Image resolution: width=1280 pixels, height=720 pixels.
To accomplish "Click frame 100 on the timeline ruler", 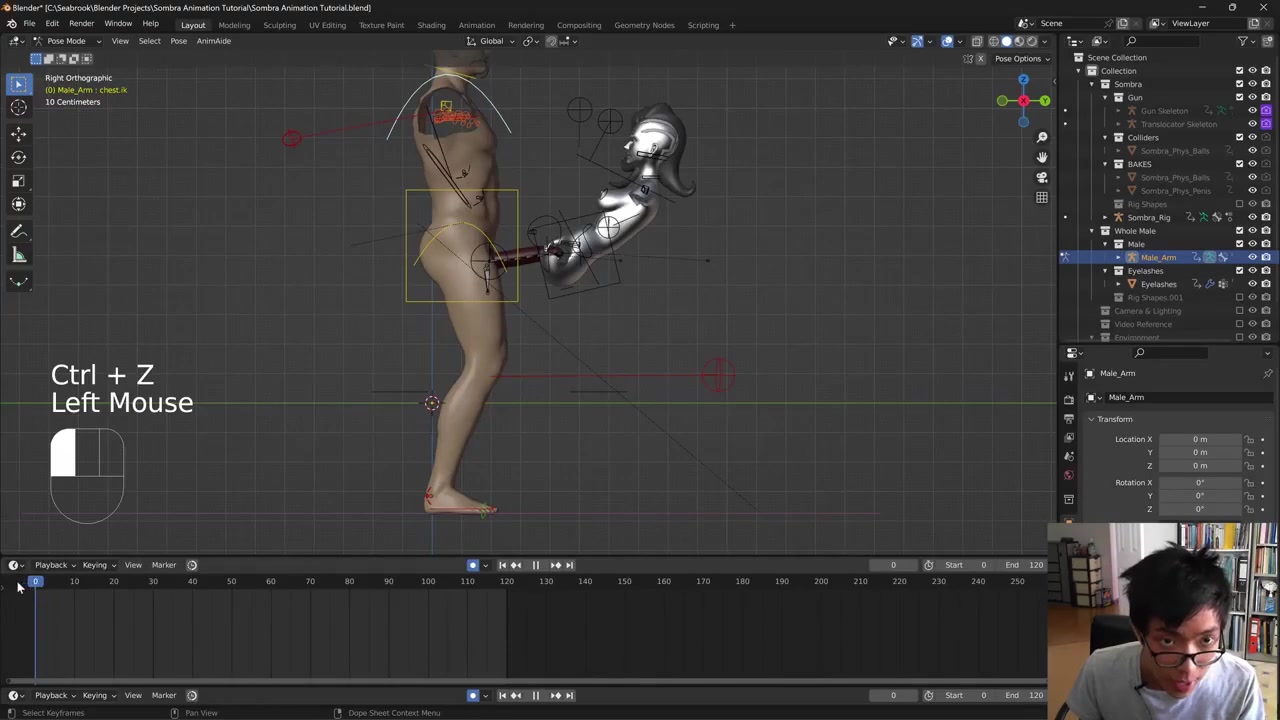I will pos(428,581).
